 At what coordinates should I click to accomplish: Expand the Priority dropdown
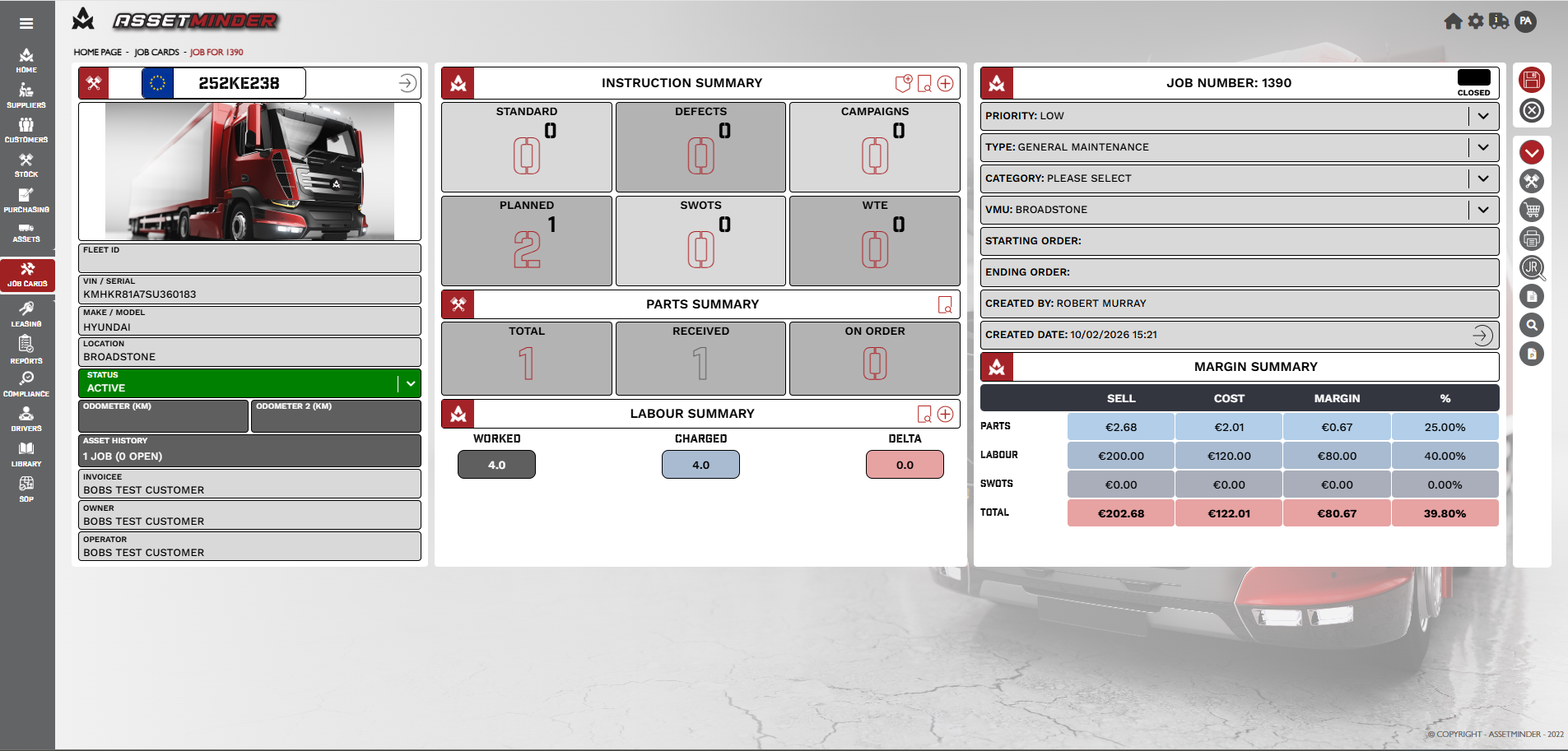pos(1482,116)
